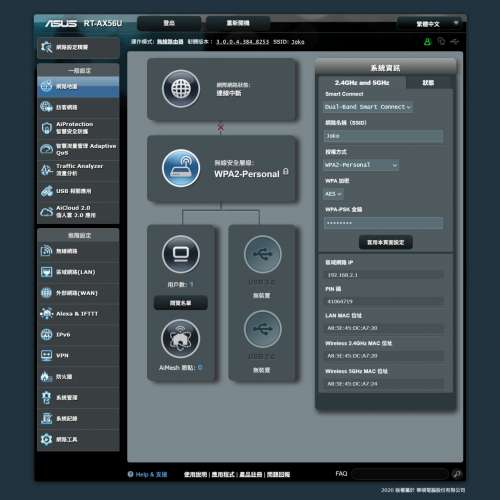Click the LAN MAC address value

click(x=383, y=328)
